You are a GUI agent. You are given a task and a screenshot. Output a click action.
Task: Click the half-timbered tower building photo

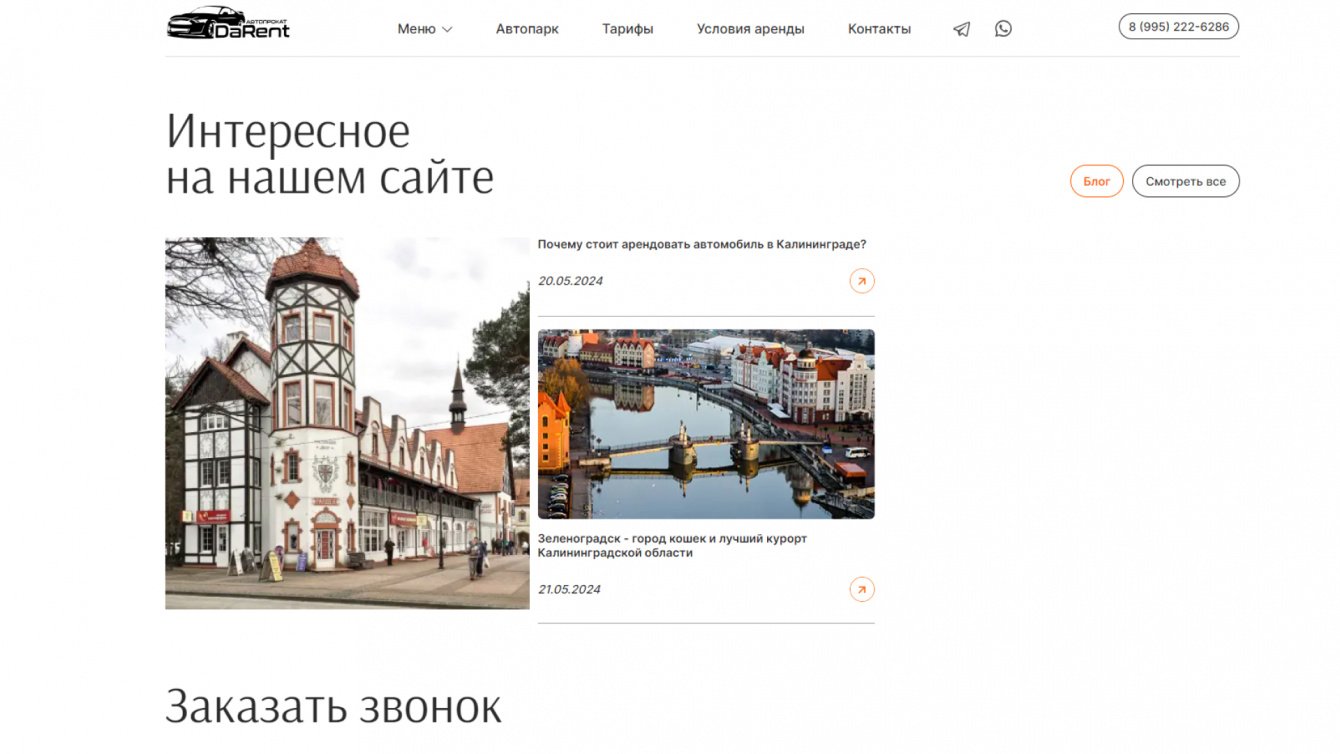[347, 423]
